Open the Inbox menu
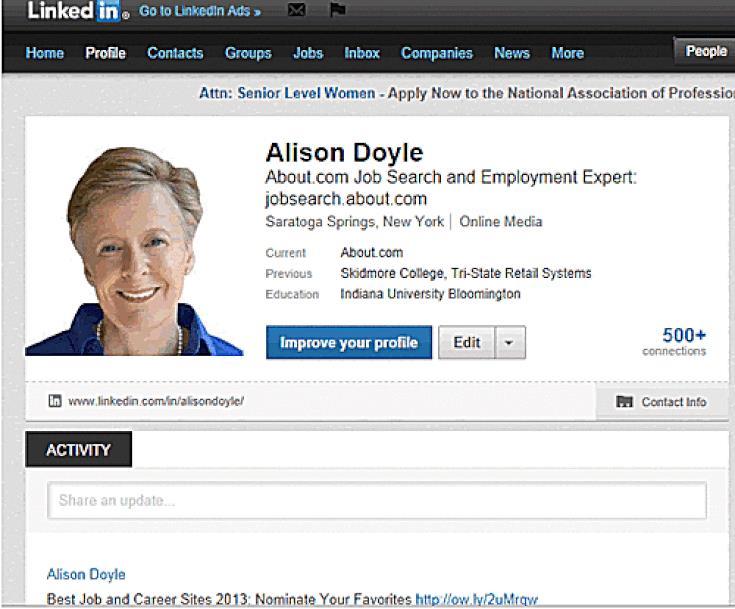 click(x=362, y=53)
